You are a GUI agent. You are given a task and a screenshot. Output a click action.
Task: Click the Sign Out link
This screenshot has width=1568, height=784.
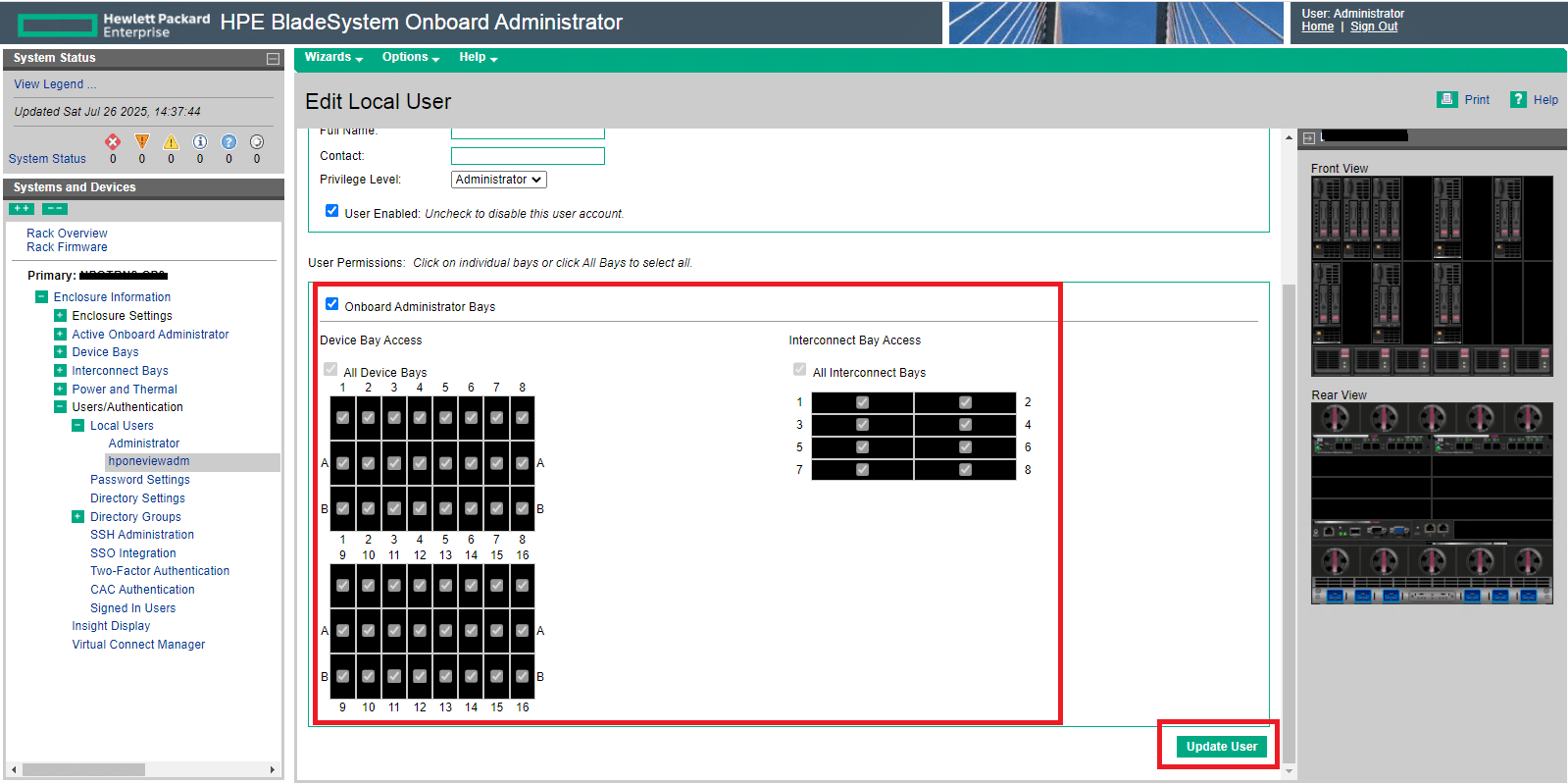pos(1374,26)
